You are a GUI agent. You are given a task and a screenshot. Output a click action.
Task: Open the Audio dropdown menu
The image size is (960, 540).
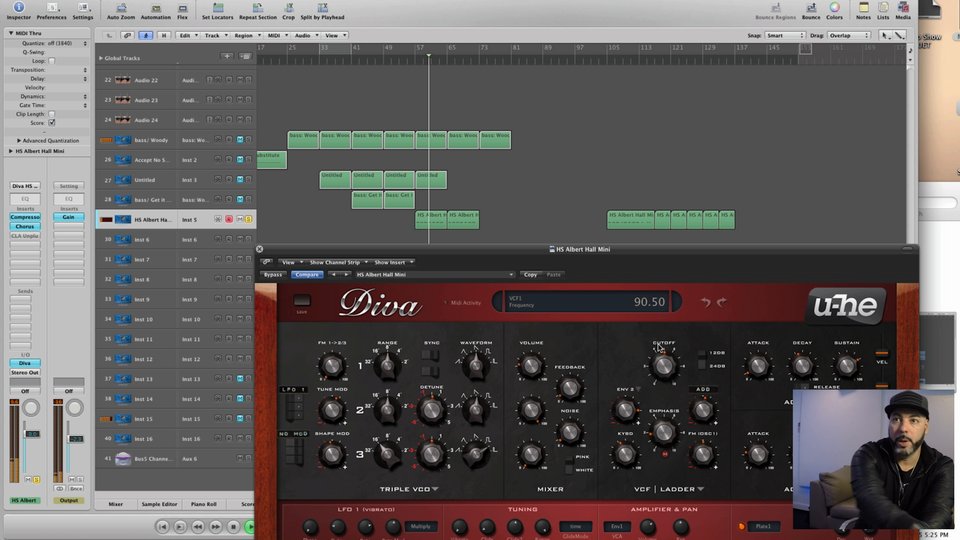tap(306, 36)
